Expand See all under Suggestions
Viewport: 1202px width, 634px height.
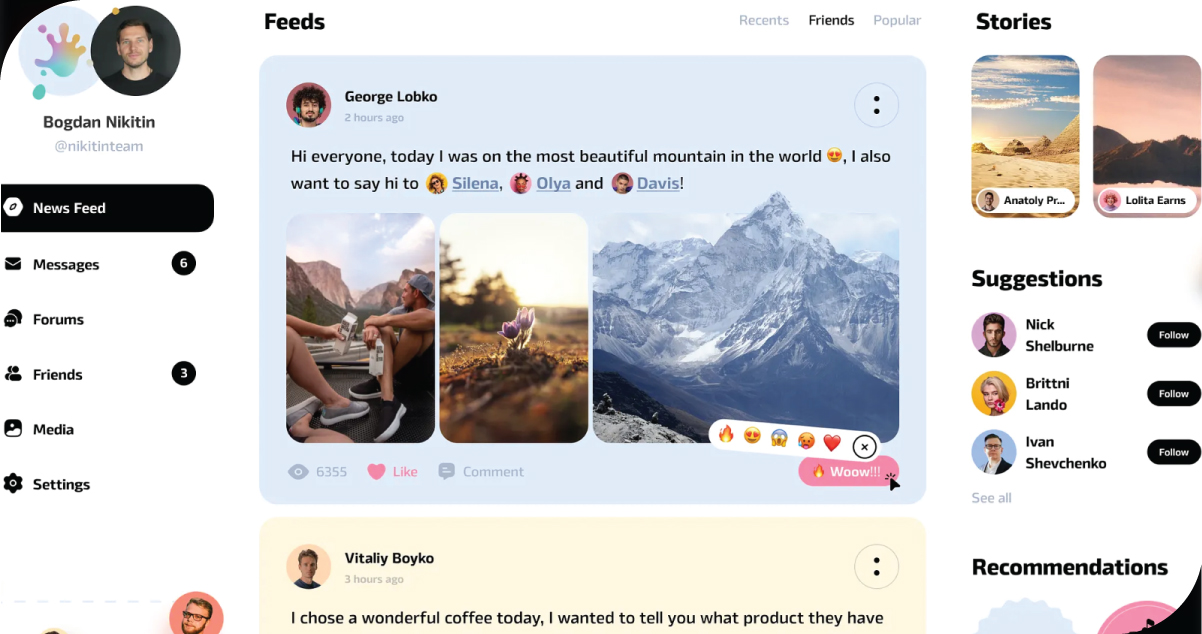point(991,497)
